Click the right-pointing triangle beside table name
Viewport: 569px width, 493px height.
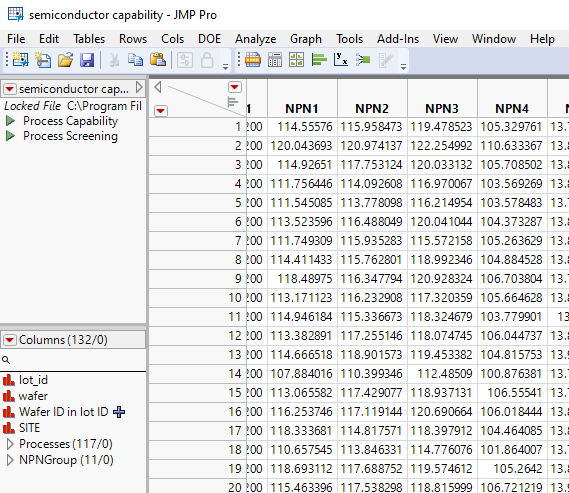pos(139,87)
